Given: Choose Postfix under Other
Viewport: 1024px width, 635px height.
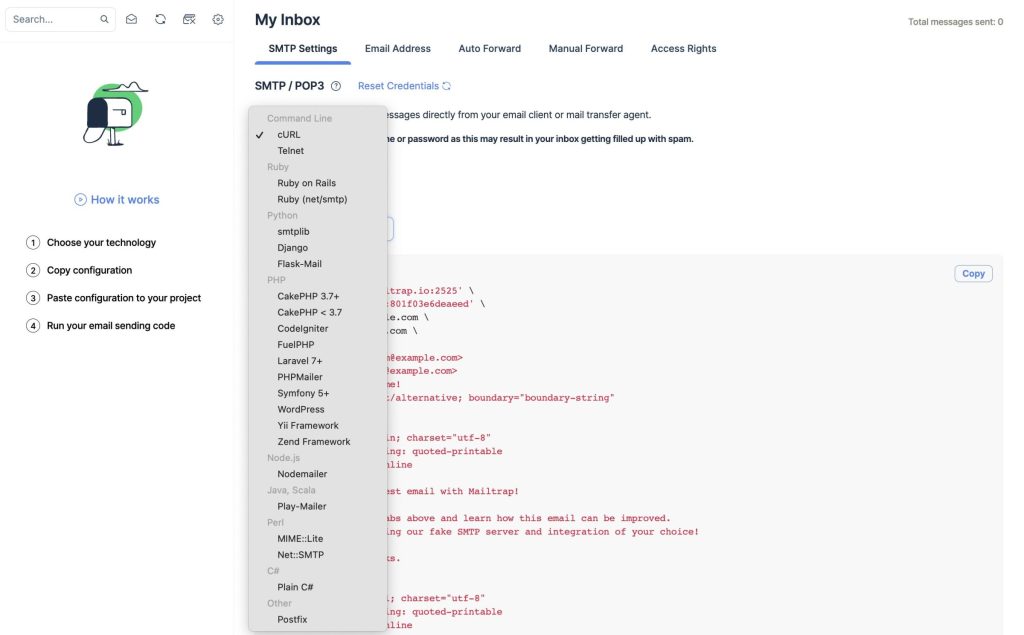Looking at the screenshot, I should coord(291,619).
